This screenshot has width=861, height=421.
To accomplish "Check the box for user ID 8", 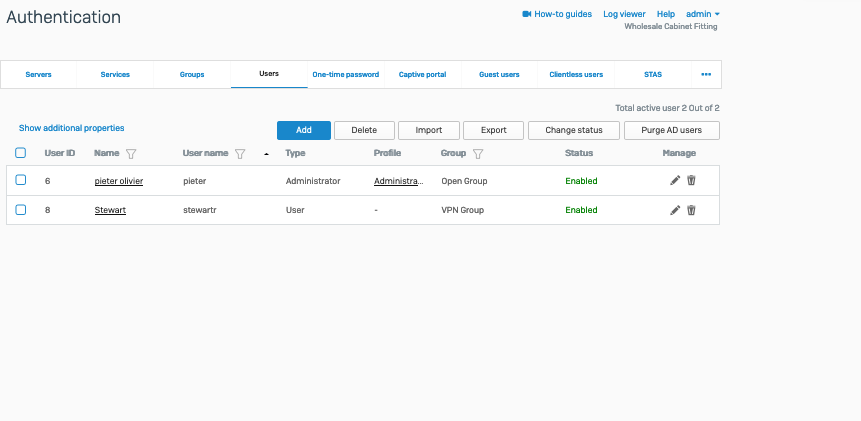I will 21,210.
